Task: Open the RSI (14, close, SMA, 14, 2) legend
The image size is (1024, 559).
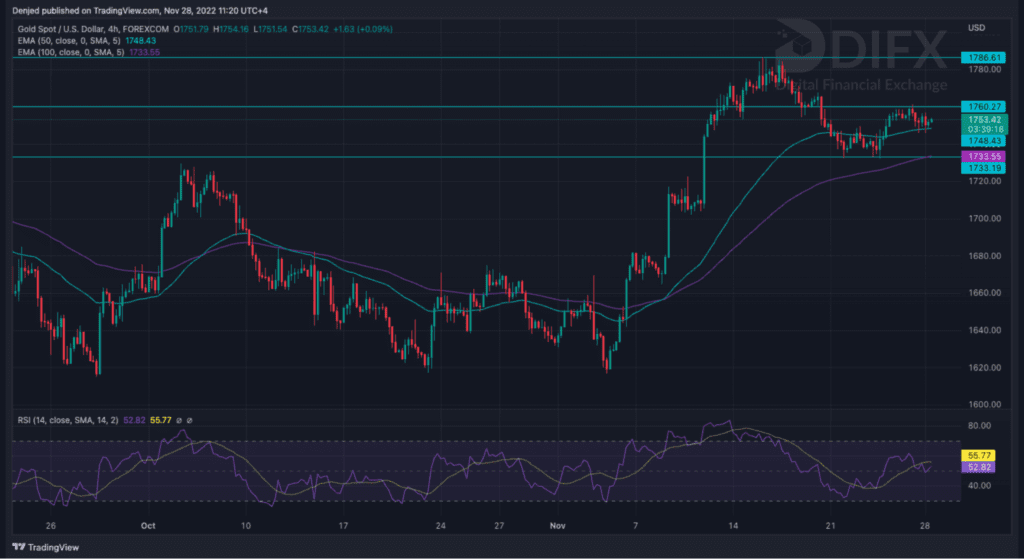Action: pyautogui.click(x=66, y=420)
